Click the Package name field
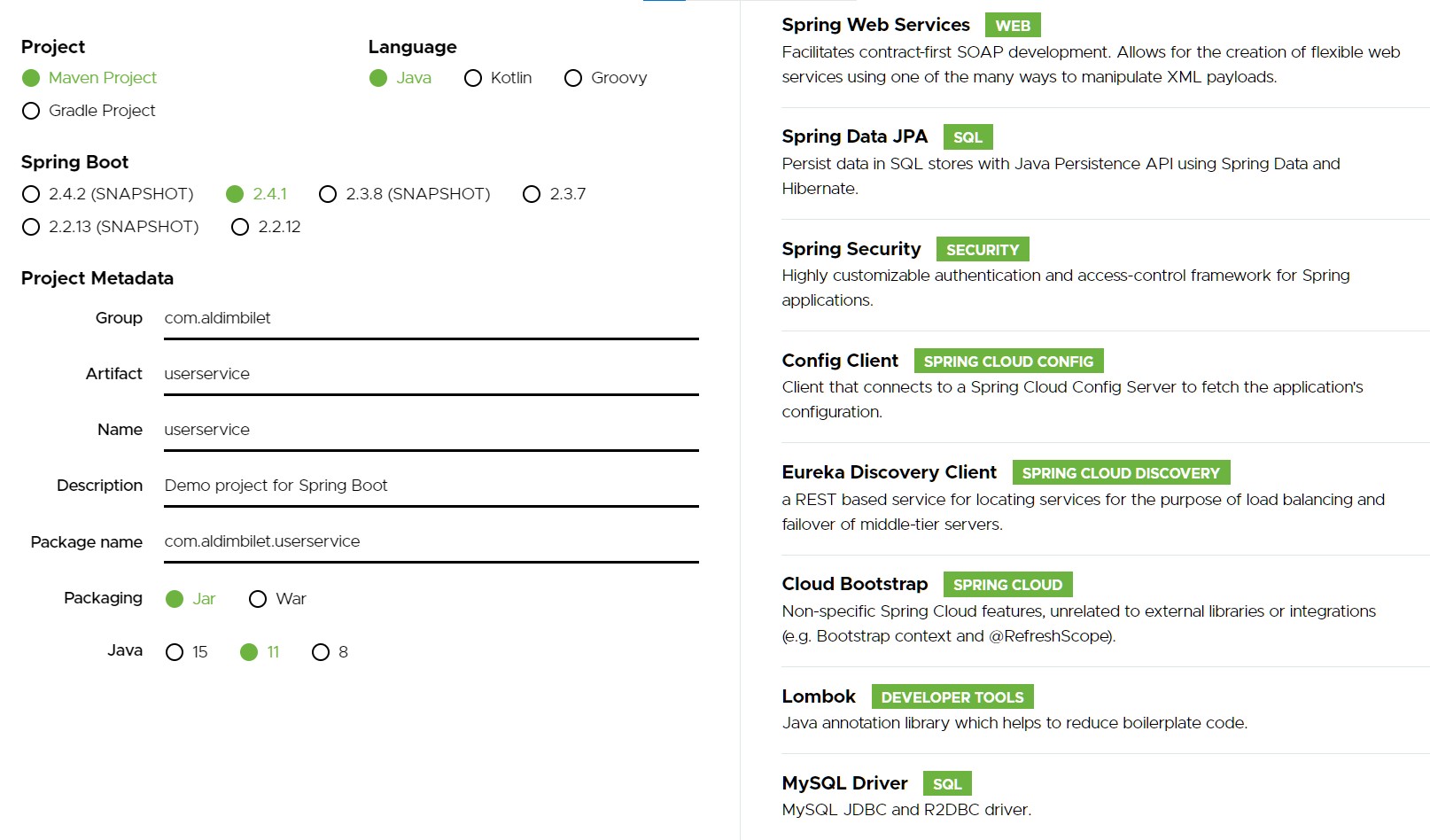This screenshot has width=1430, height=840. pos(431,542)
